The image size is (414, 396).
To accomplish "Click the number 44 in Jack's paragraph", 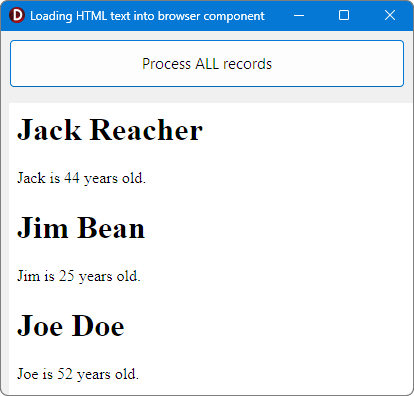I will point(72,178).
